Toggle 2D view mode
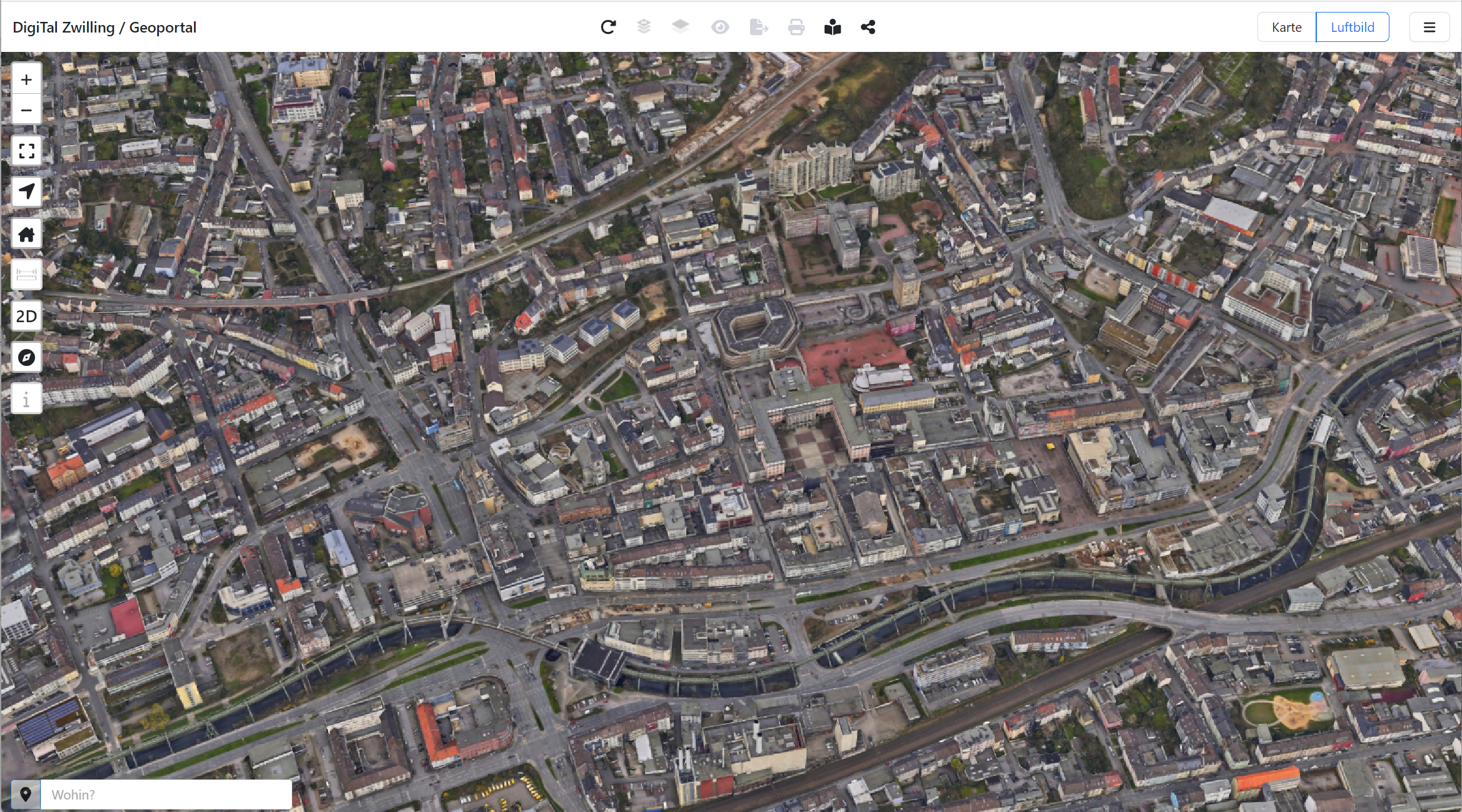This screenshot has width=1462, height=812. (26, 316)
